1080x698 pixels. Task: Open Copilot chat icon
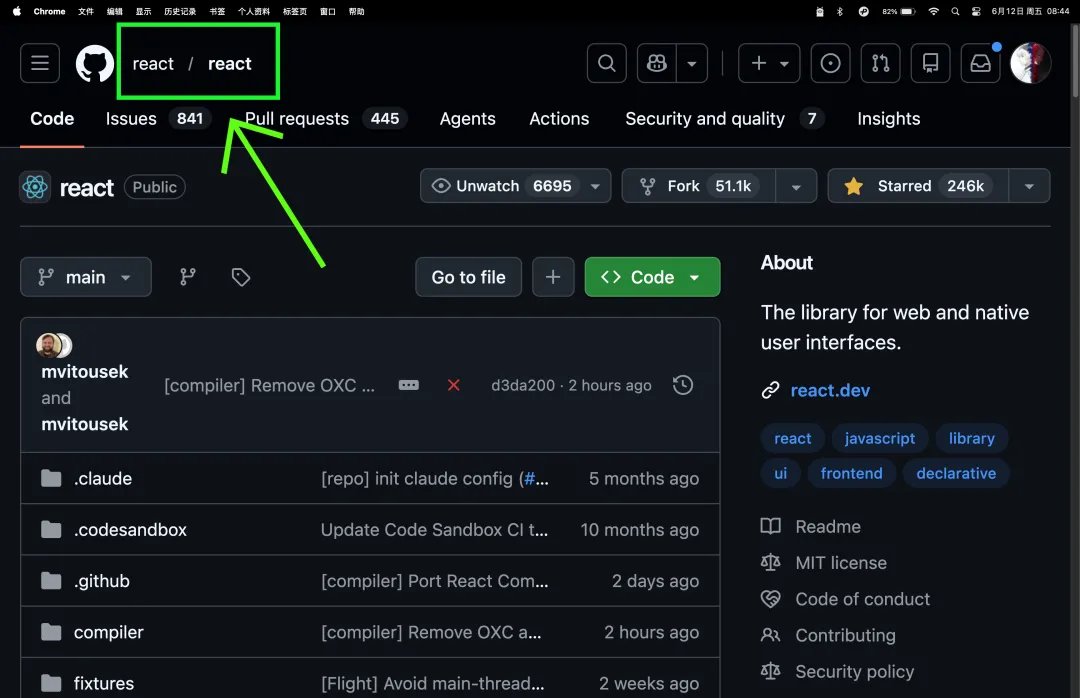657,63
